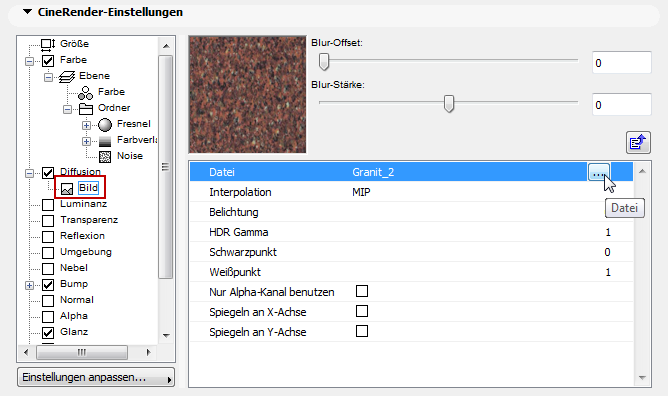Click the Blur-Offset slider handle
Image resolution: width=668 pixels, height=396 pixels.
(x=324, y=62)
